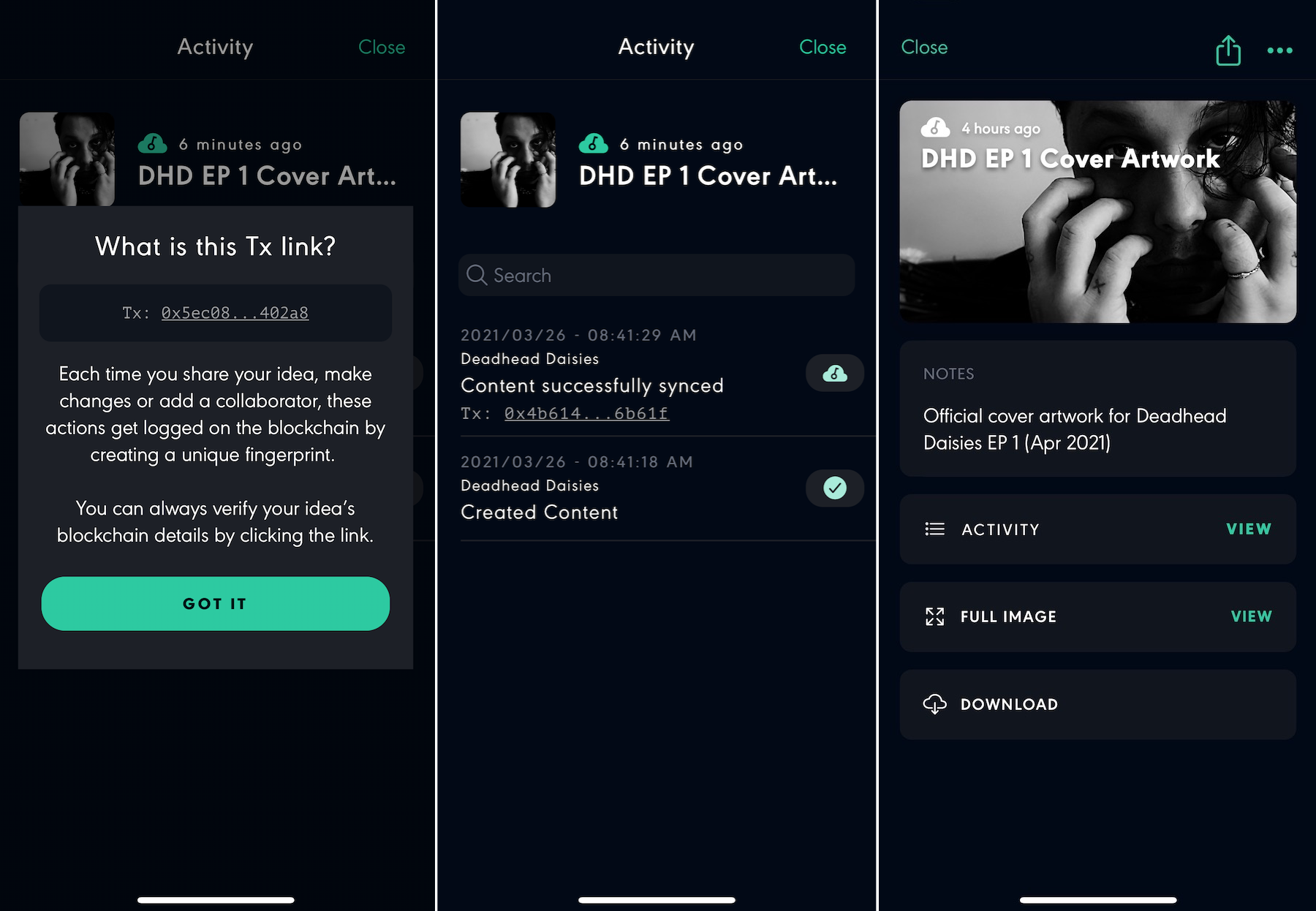Open transaction link 0x4b614...6b61f
The width and height of the screenshot is (1316, 911).
click(586, 413)
